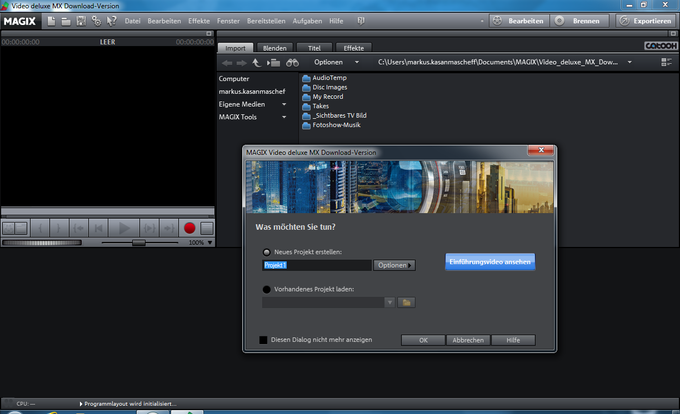Open the Effekte menu in the menu bar

click(199, 21)
